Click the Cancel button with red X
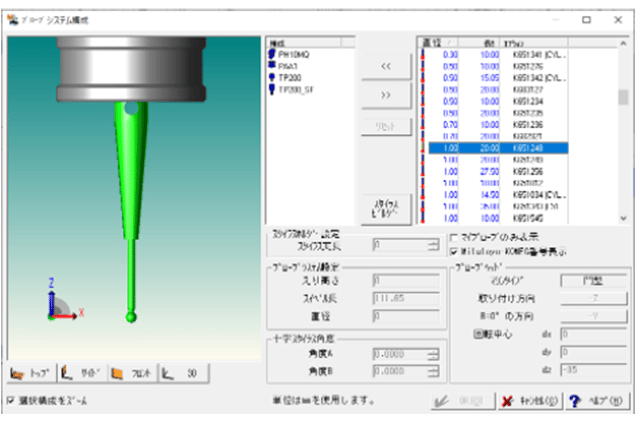The image size is (640, 426). (x=530, y=401)
